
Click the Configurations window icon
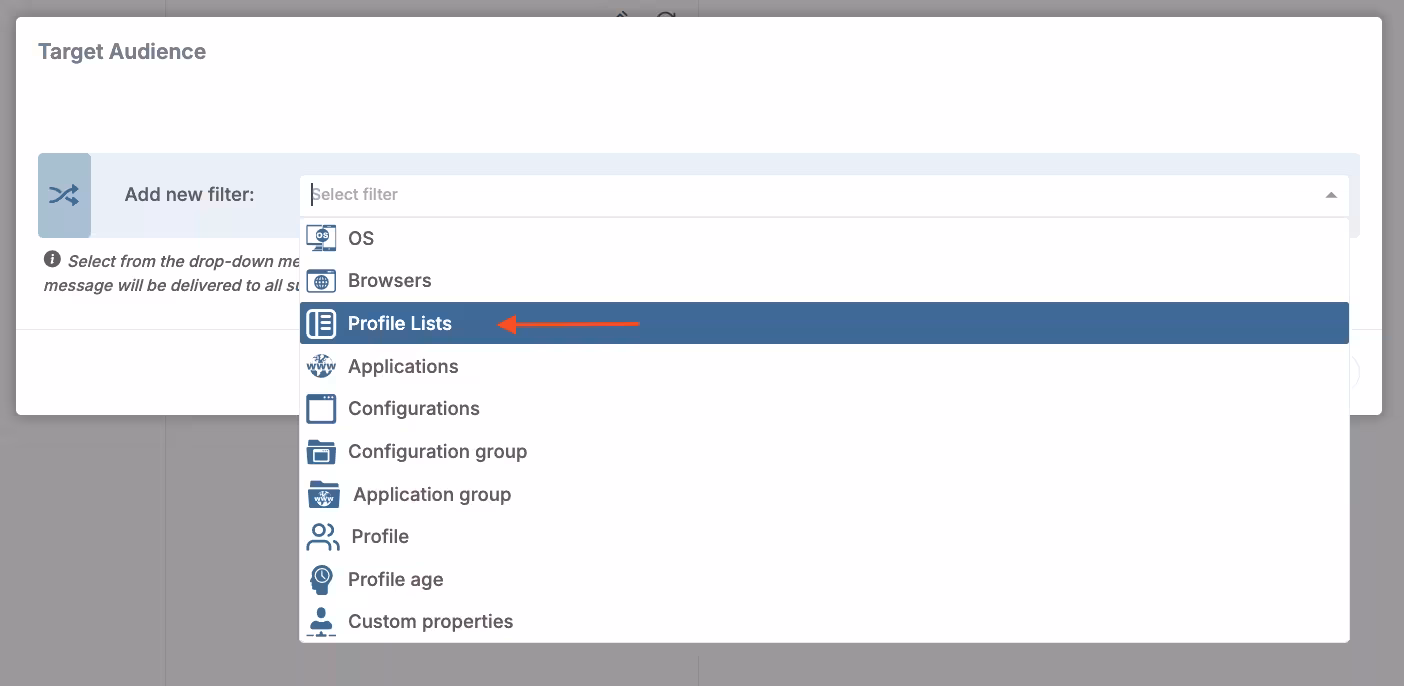pos(321,408)
